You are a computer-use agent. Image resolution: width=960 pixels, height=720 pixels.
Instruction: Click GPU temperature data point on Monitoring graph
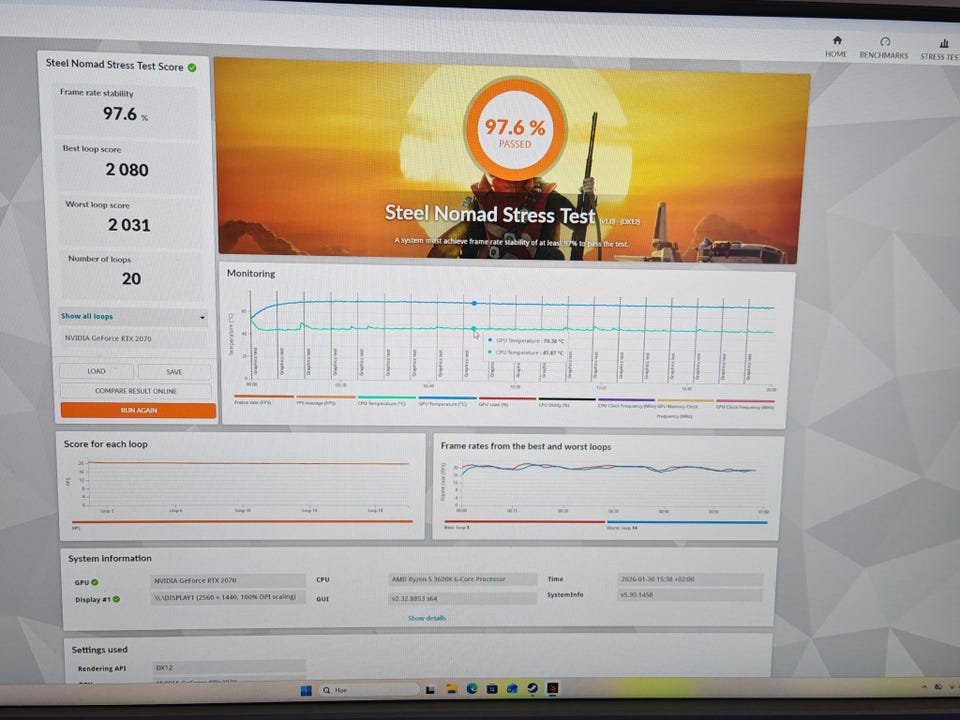pos(474,303)
